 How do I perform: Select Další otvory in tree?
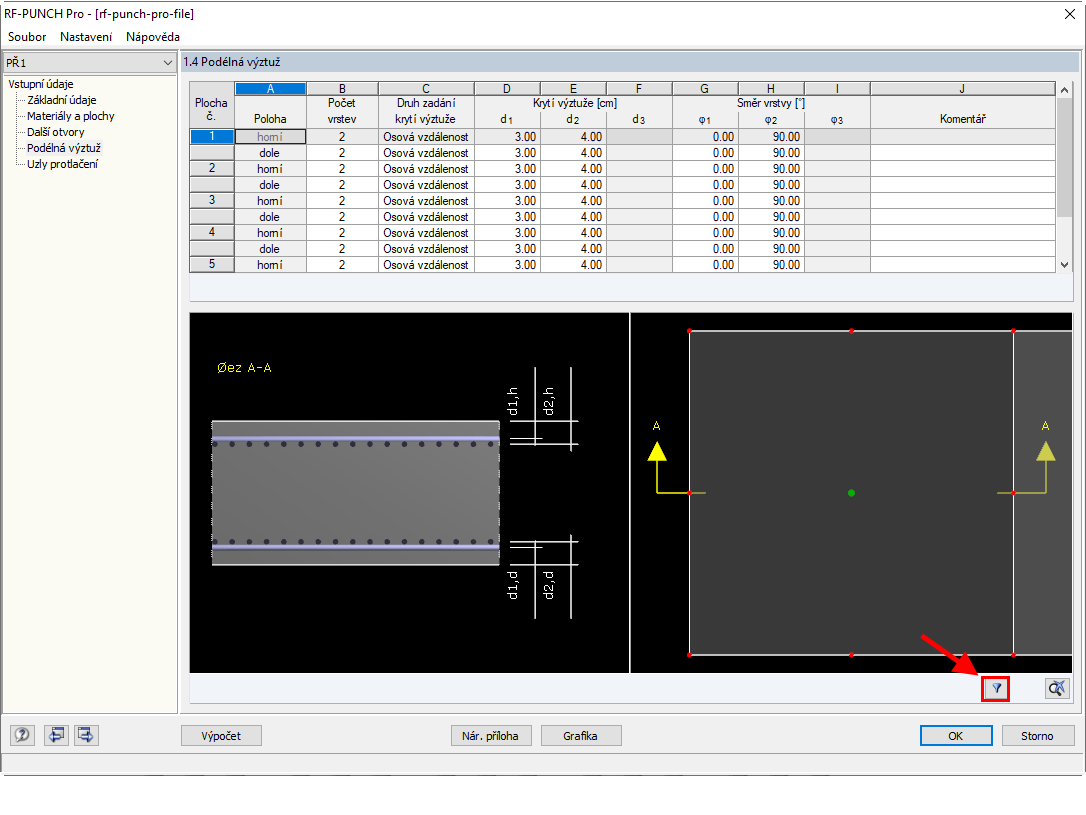[55, 132]
